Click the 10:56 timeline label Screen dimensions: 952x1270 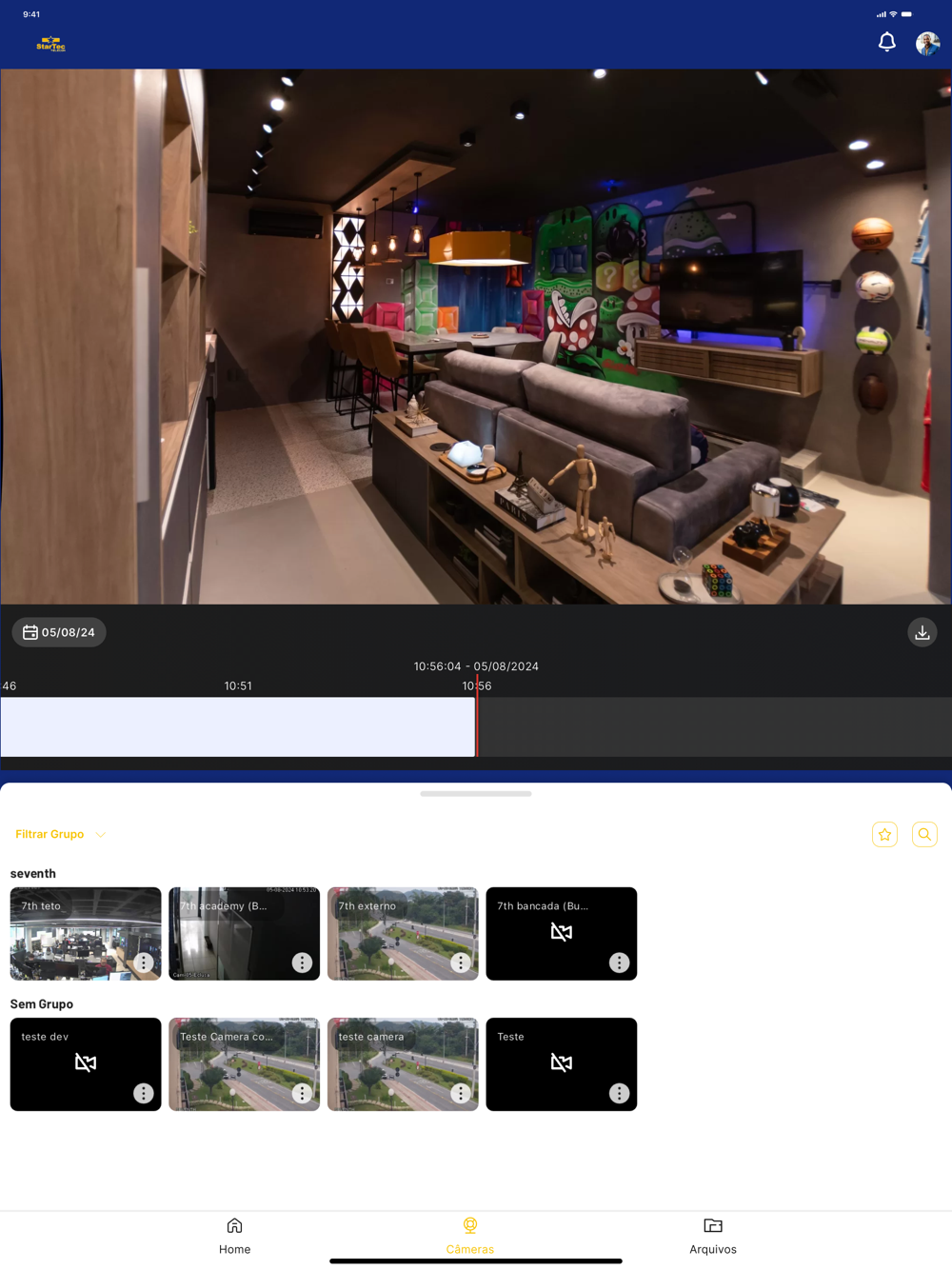tap(477, 685)
